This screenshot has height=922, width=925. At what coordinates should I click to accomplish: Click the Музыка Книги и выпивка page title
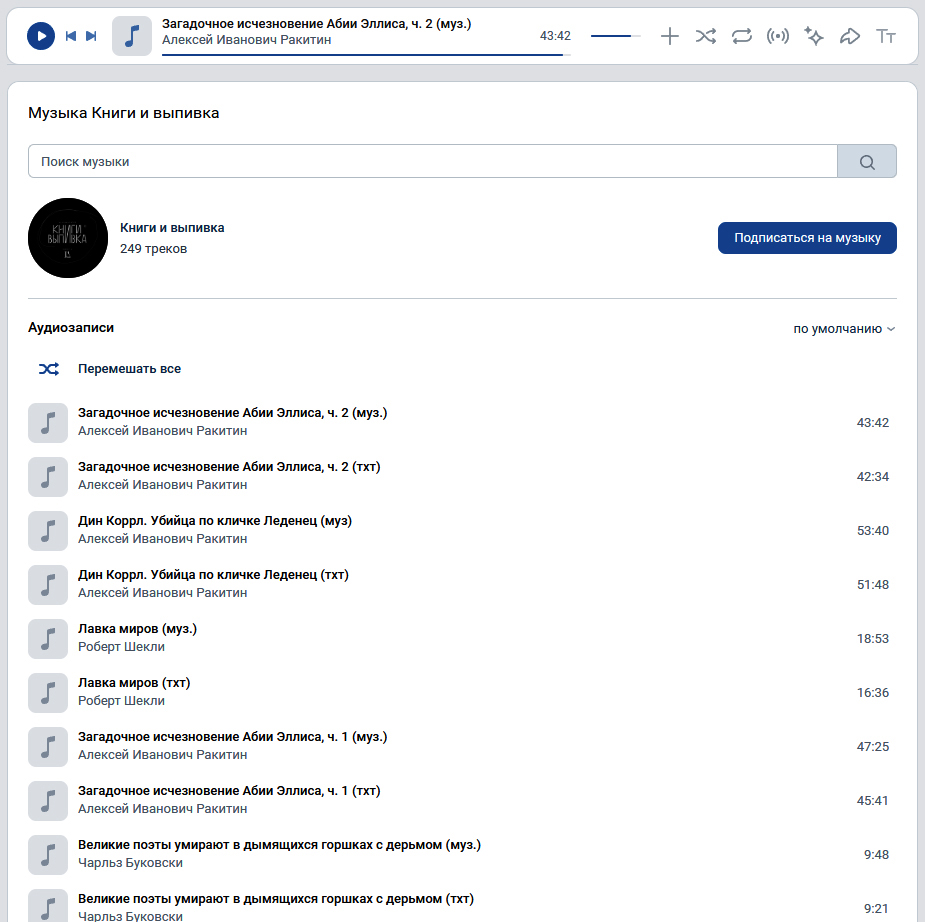coord(123,113)
